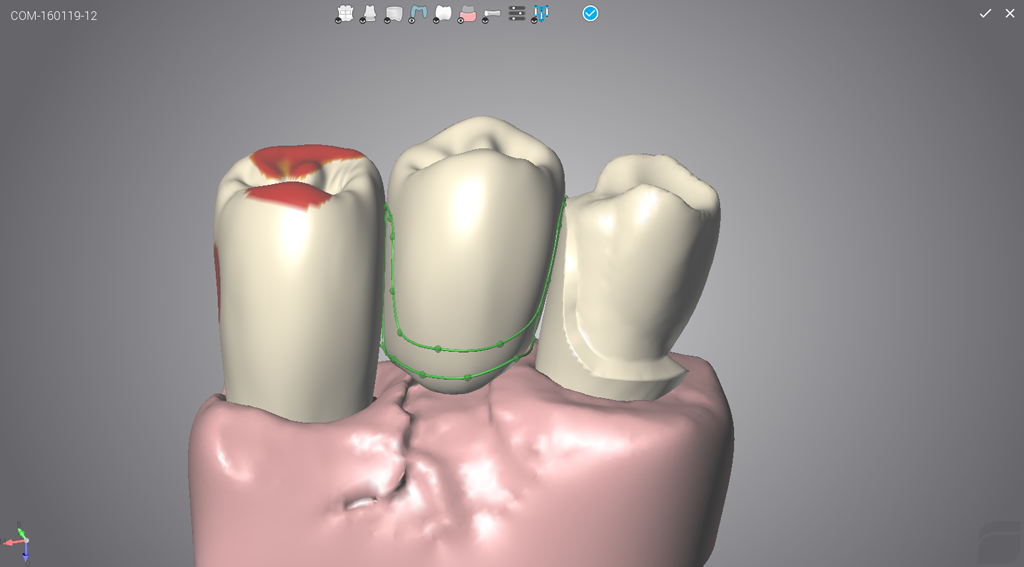Toggle the white anatomy crown icon
This screenshot has width=1024, height=567.
tap(443, 14)
